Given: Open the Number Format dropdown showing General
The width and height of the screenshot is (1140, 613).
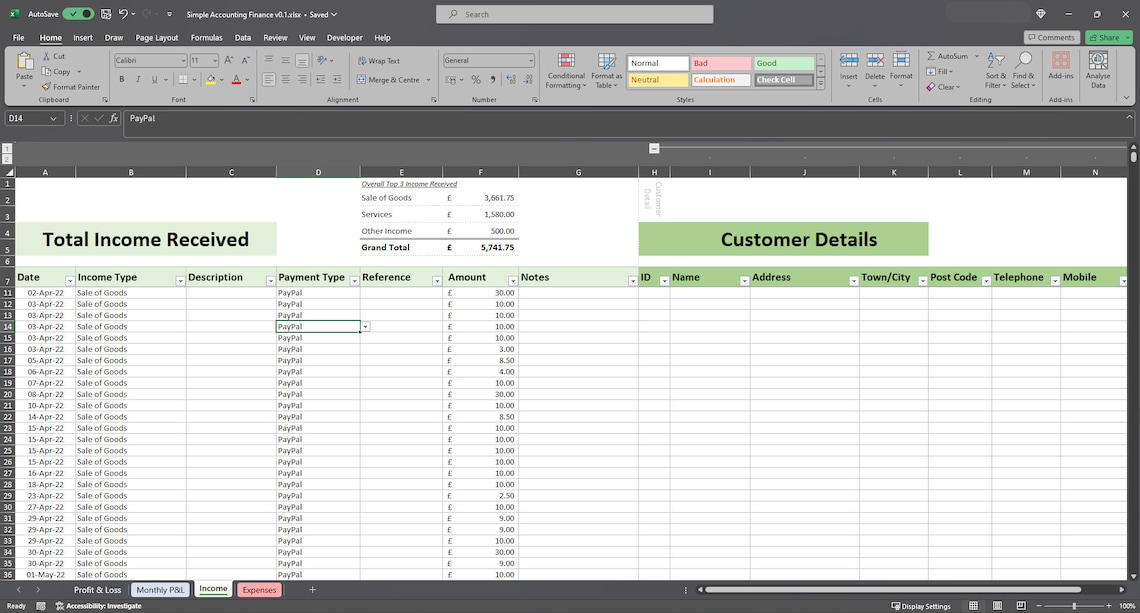Looking at the screenshot, I should (488, 60).
